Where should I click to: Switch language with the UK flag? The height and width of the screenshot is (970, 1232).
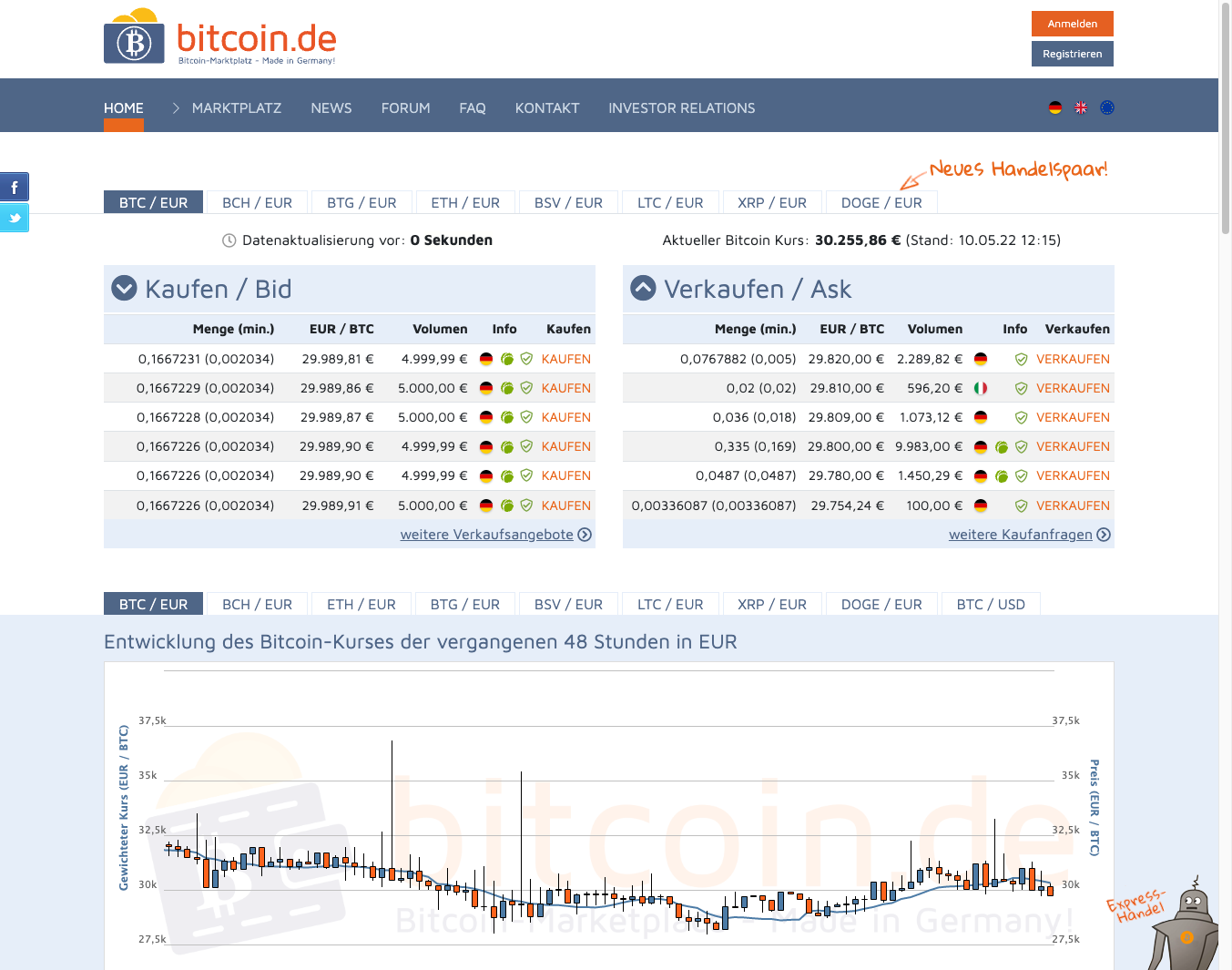1081,107
